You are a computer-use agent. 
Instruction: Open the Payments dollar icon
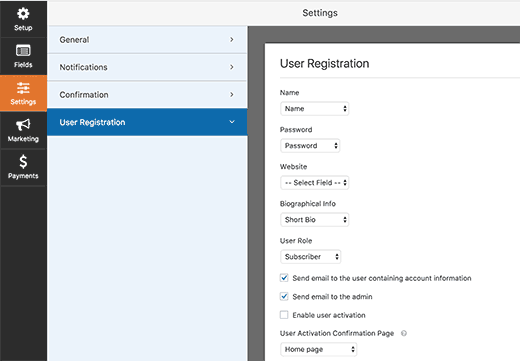click(x=23, y=162)
